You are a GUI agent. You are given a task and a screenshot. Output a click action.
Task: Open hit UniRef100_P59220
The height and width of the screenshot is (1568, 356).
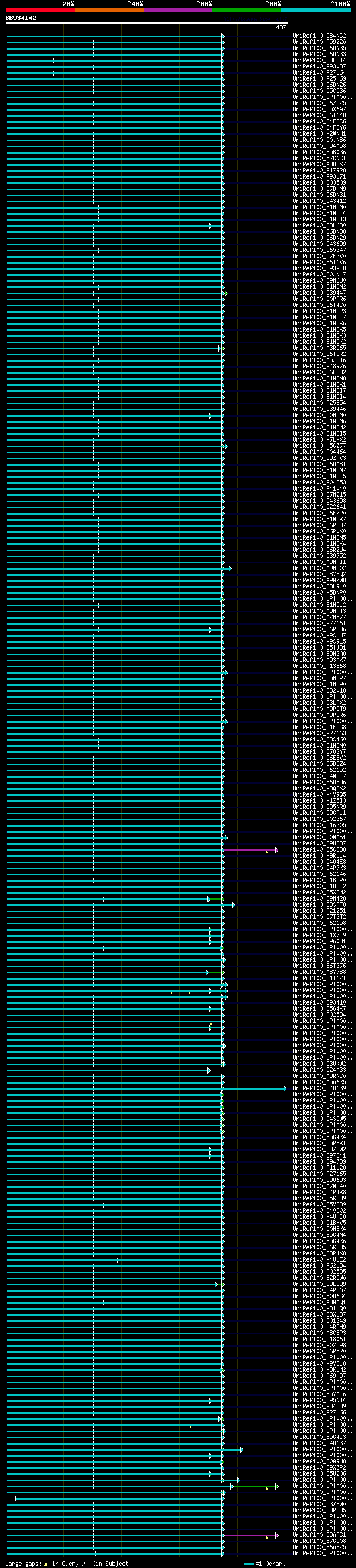pyautogui.click(x=319, y=42)
